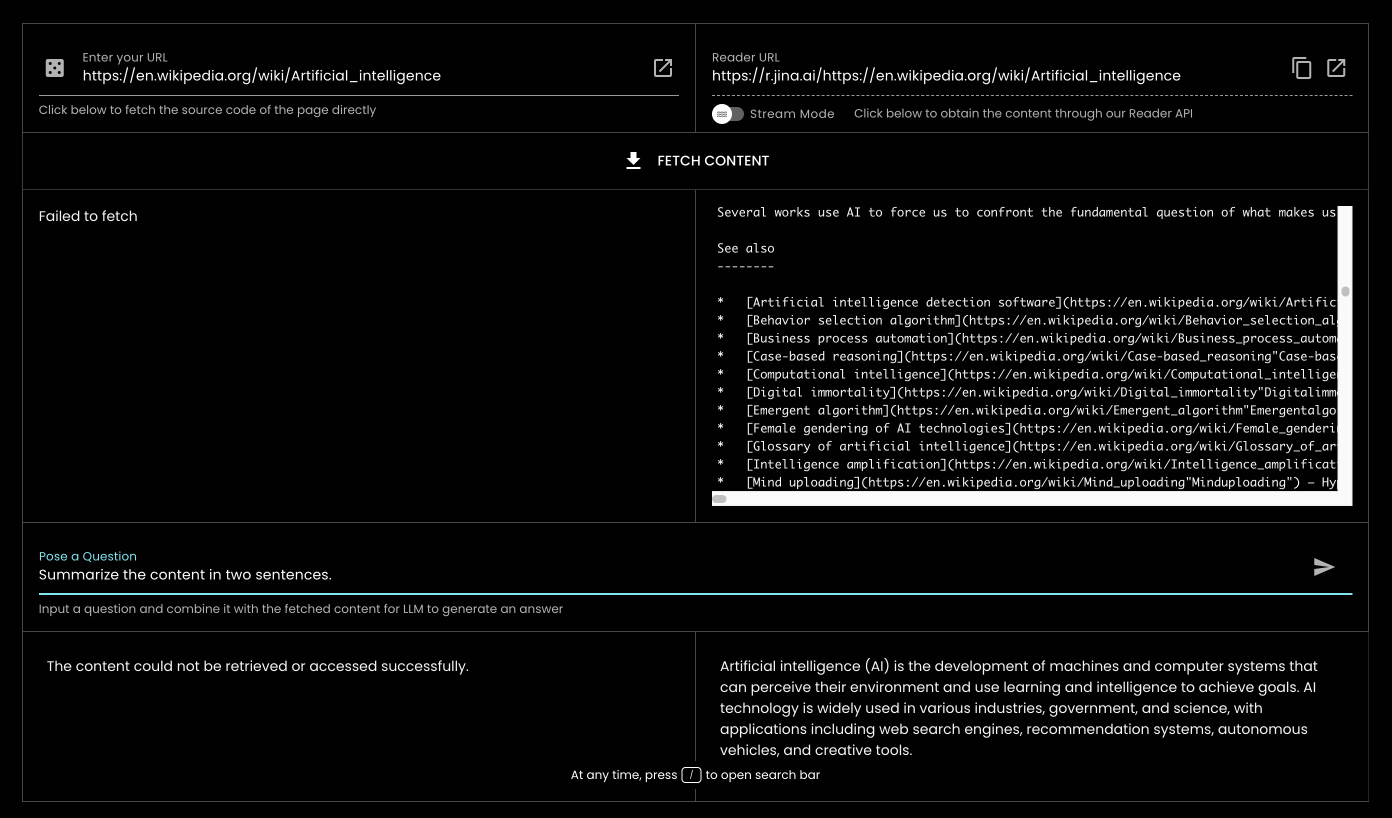This screenshot has height=818, width=1392.
Task: Click the Enter your URL input field
Action: click(x=260, y=75)
